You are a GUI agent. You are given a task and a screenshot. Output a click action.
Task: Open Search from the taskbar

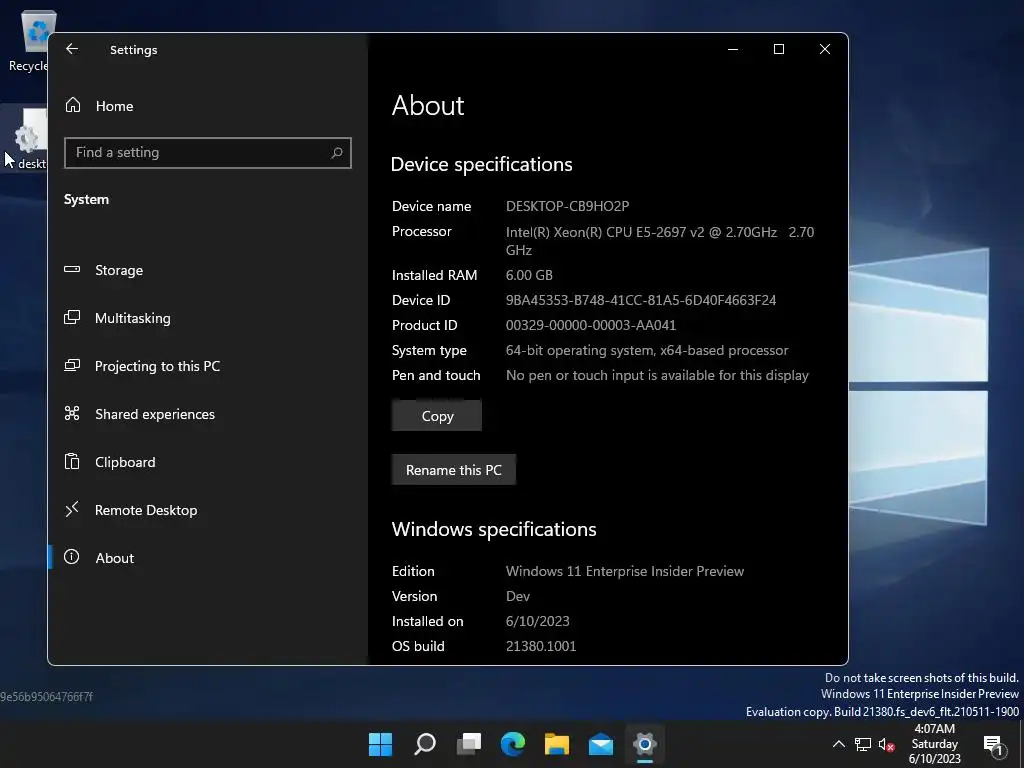(x=424, y=744)
